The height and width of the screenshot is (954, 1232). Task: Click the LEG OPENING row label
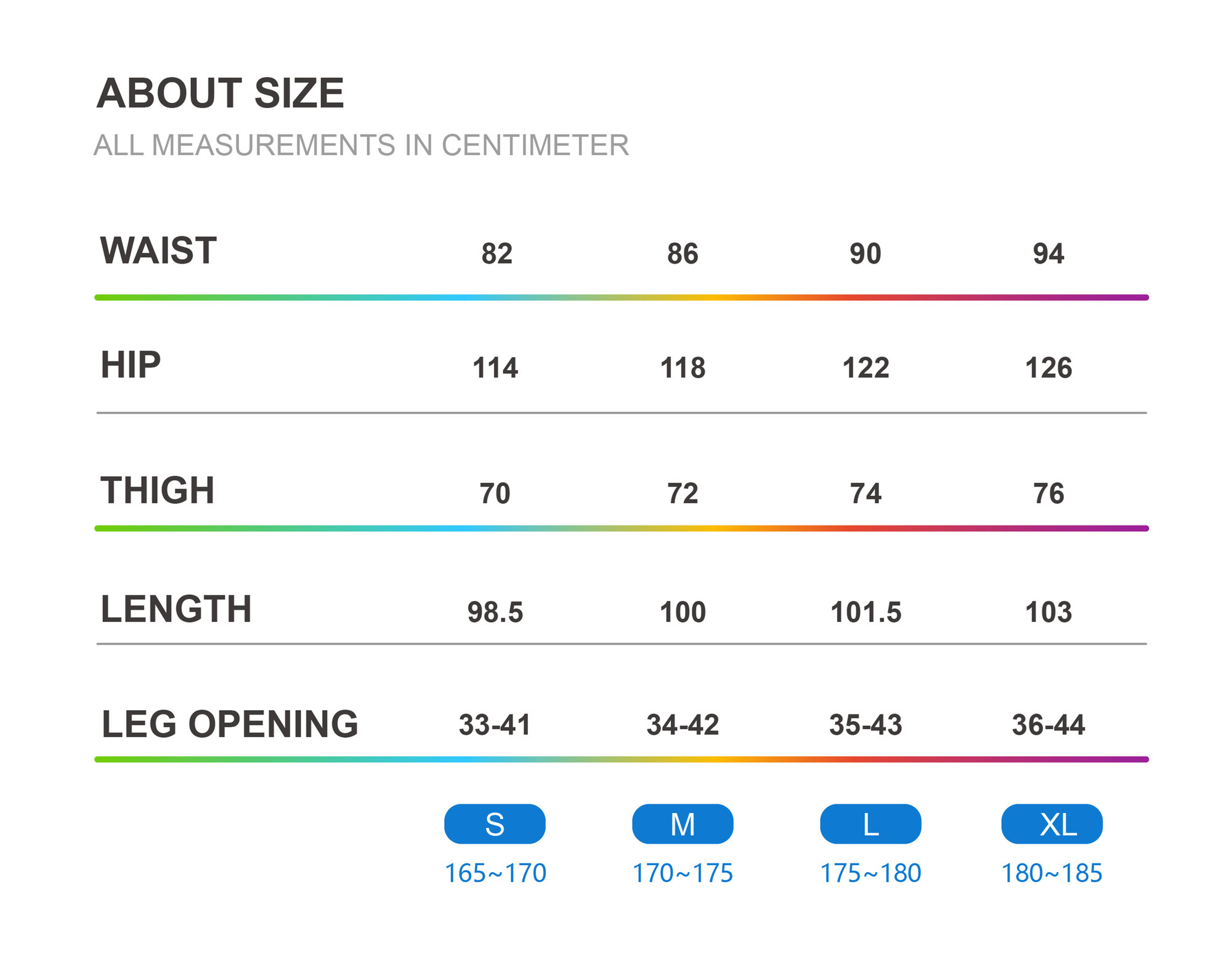coord(230,724)
